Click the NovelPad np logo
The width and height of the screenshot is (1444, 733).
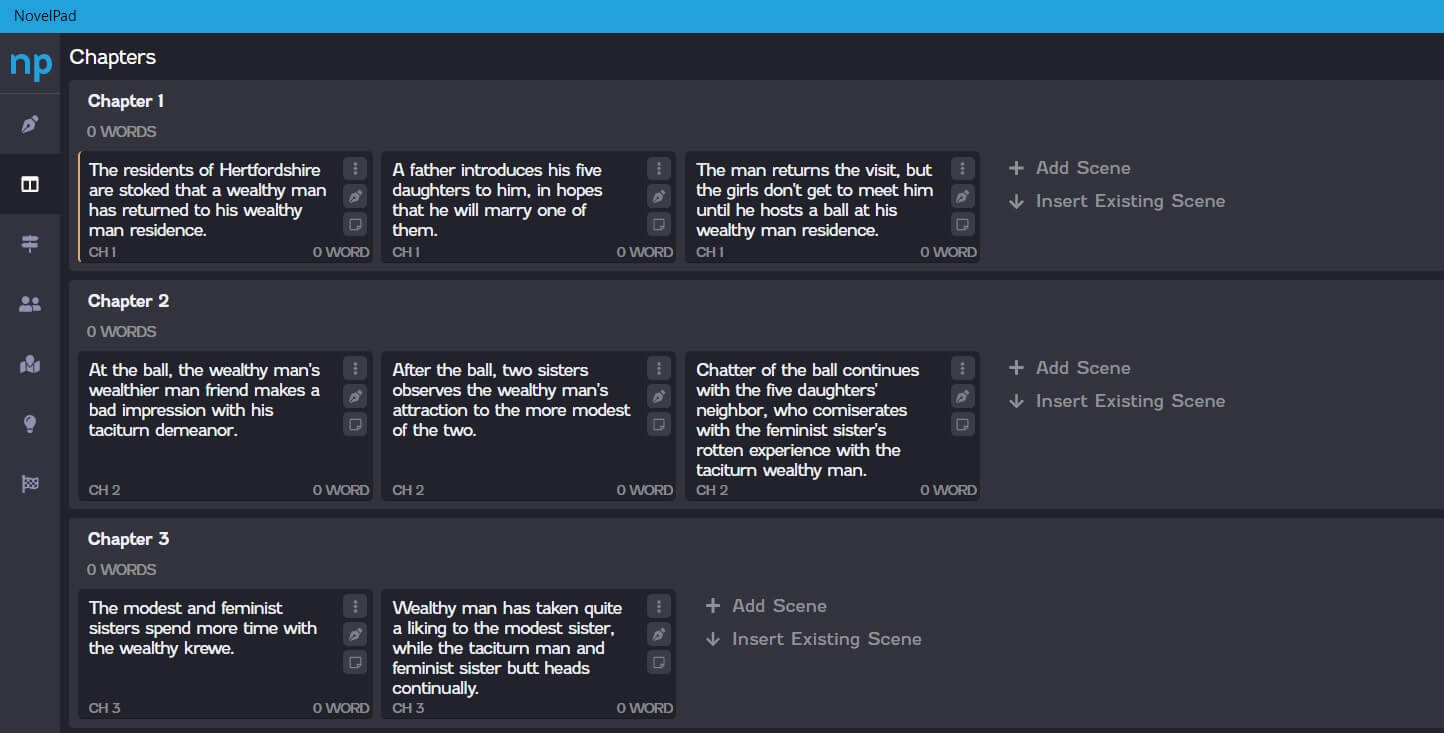point(30,65)
